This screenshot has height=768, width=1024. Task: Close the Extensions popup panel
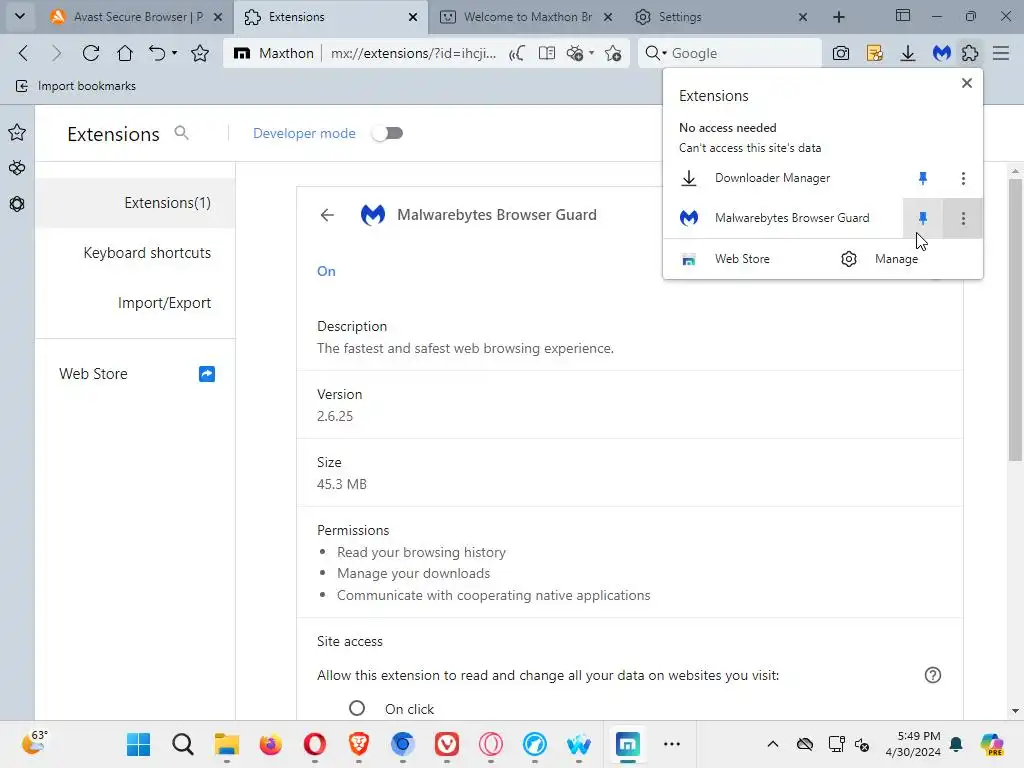(967, 83)
